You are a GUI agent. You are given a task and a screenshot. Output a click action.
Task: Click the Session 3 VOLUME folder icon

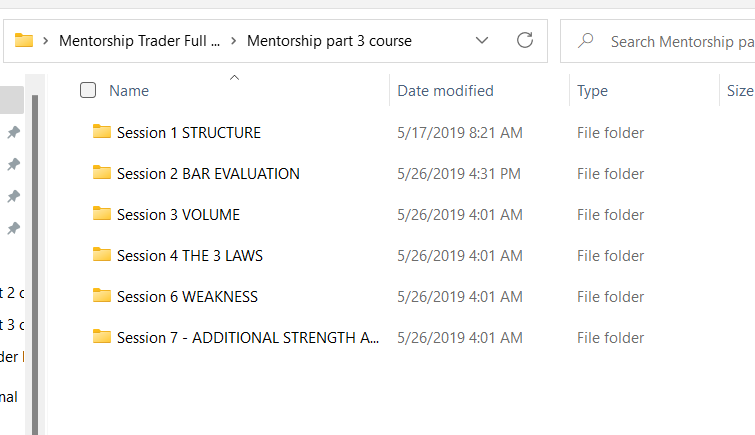101,214
